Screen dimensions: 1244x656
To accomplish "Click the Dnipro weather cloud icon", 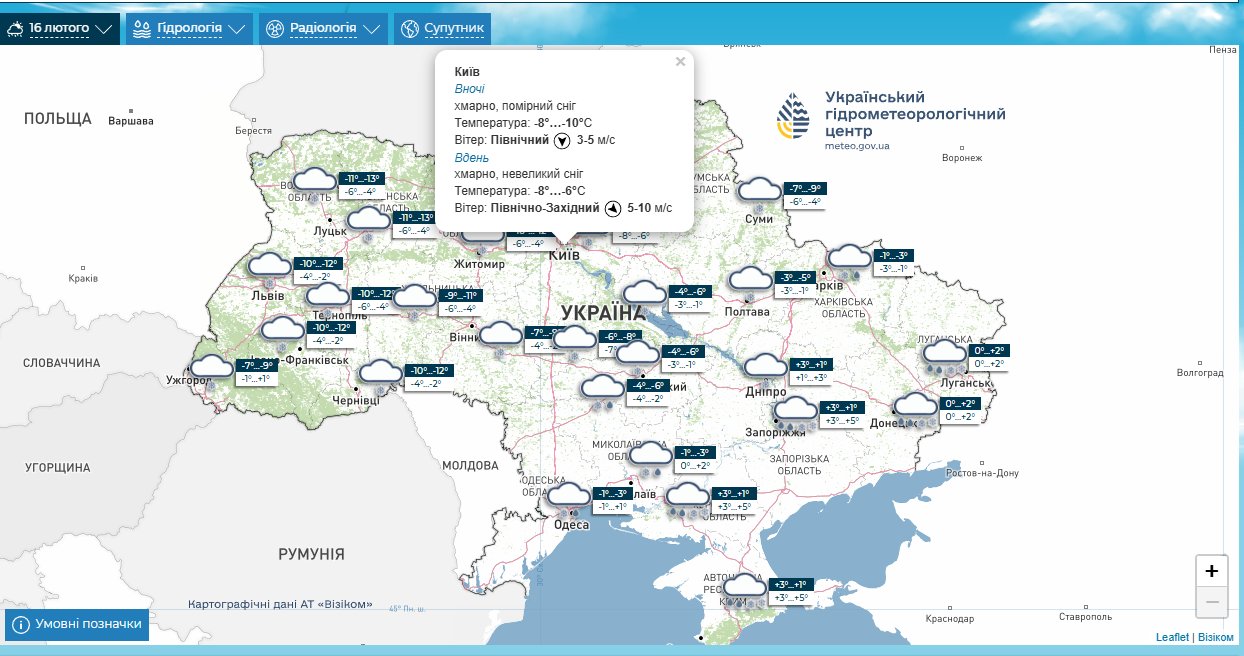I will point(765,369).
